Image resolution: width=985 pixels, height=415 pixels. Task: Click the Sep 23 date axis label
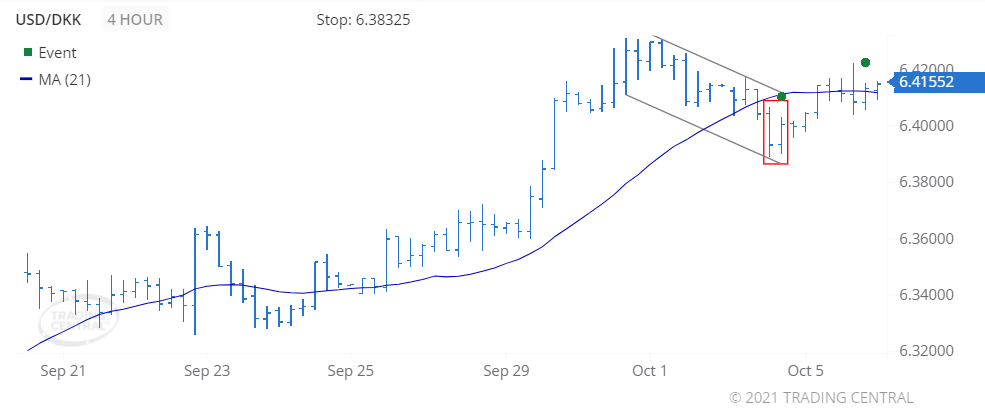coord(208,370)
